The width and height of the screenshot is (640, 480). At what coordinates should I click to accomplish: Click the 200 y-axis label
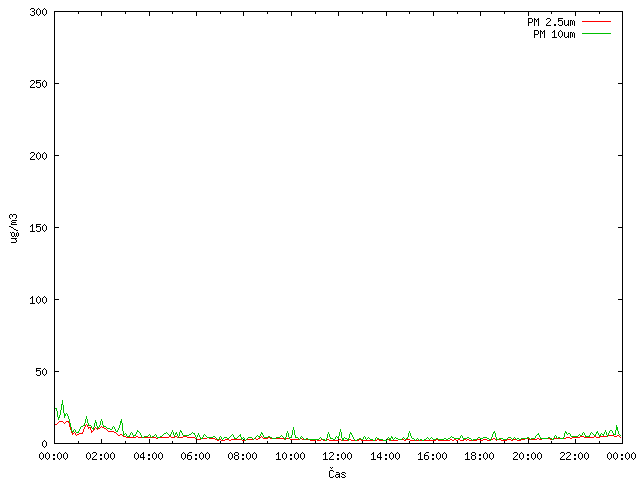coord(38,156)
